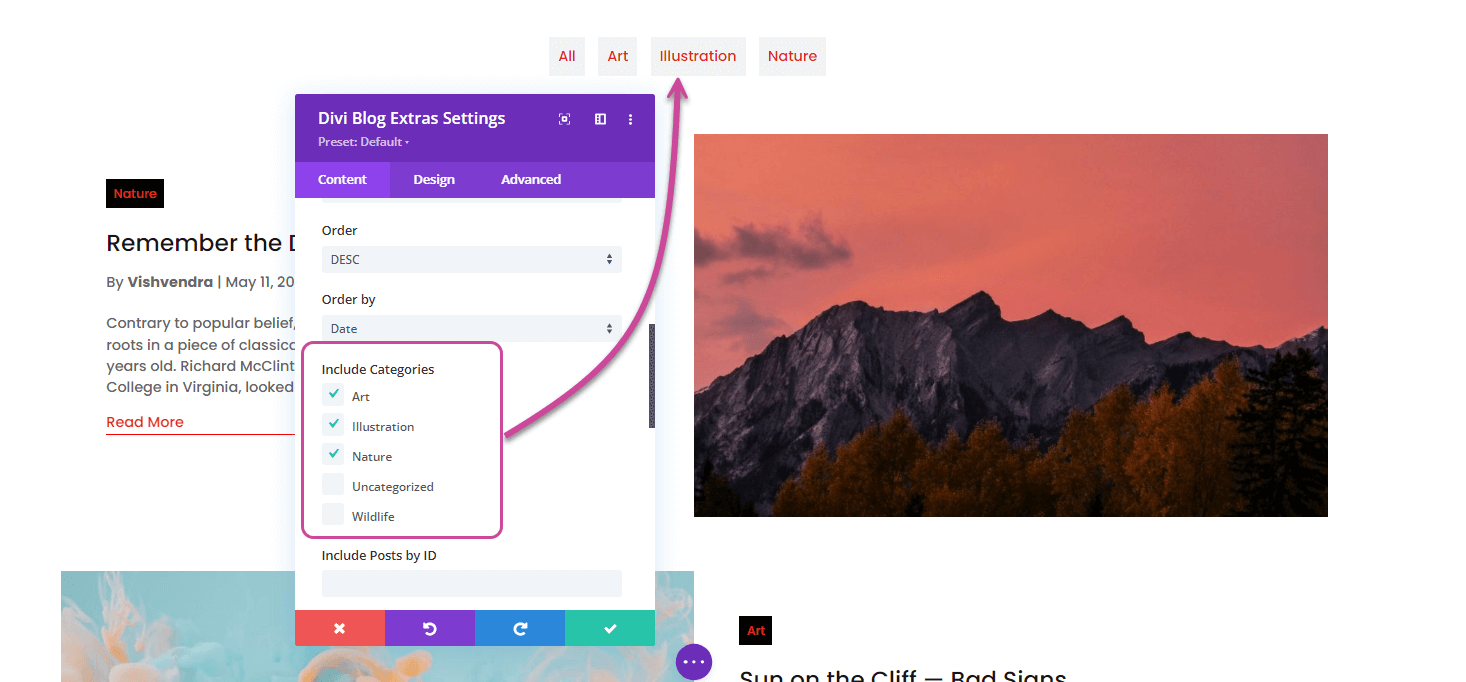Filter posts by Illustration category
The height and width of the screenshot is (682, 1466).
coord(698,56)
